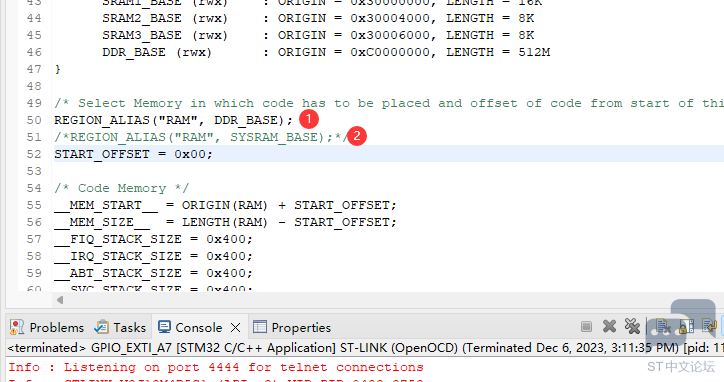This screenshot has height=382, width=724.
Task: Click the __MEM_START__ definition line
Action: click(x=225, y=205)
